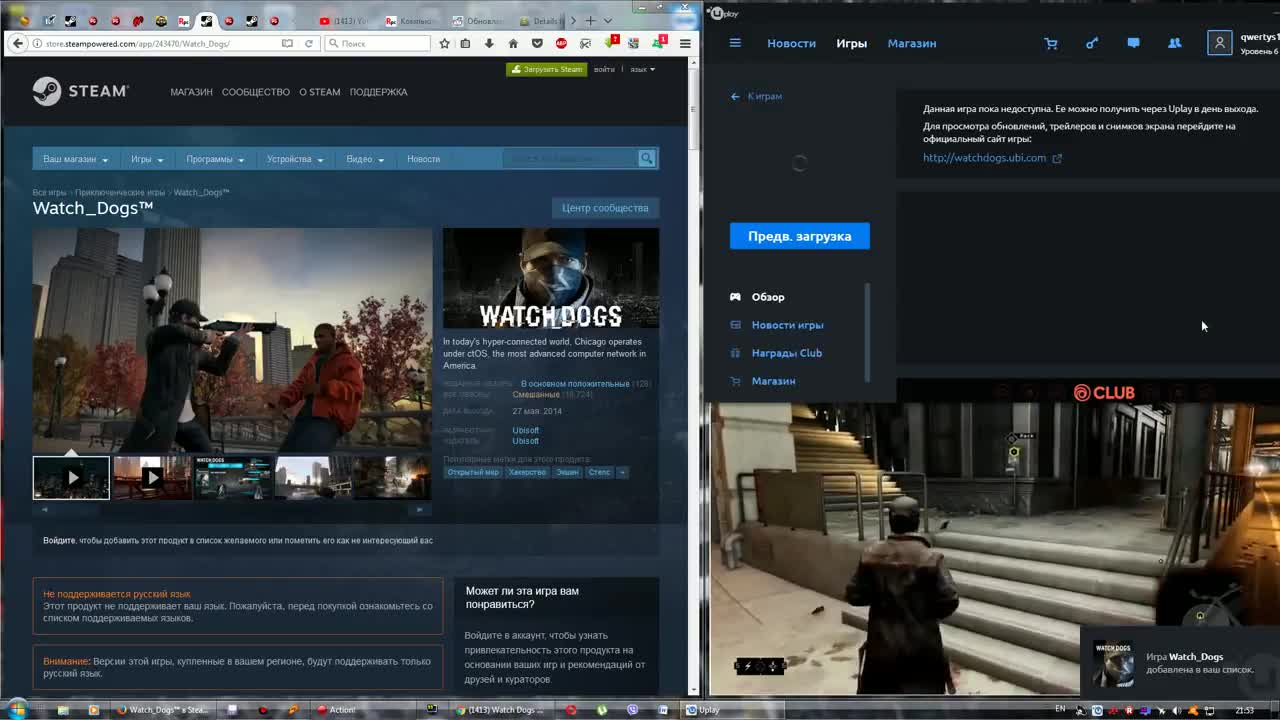Image resolution: width=1280 pixels, height=720 pixels.
Task: Open 'ПОДДЕРЖКА' in Steam header
Action: pyautogui.click(x=379, y=92)
